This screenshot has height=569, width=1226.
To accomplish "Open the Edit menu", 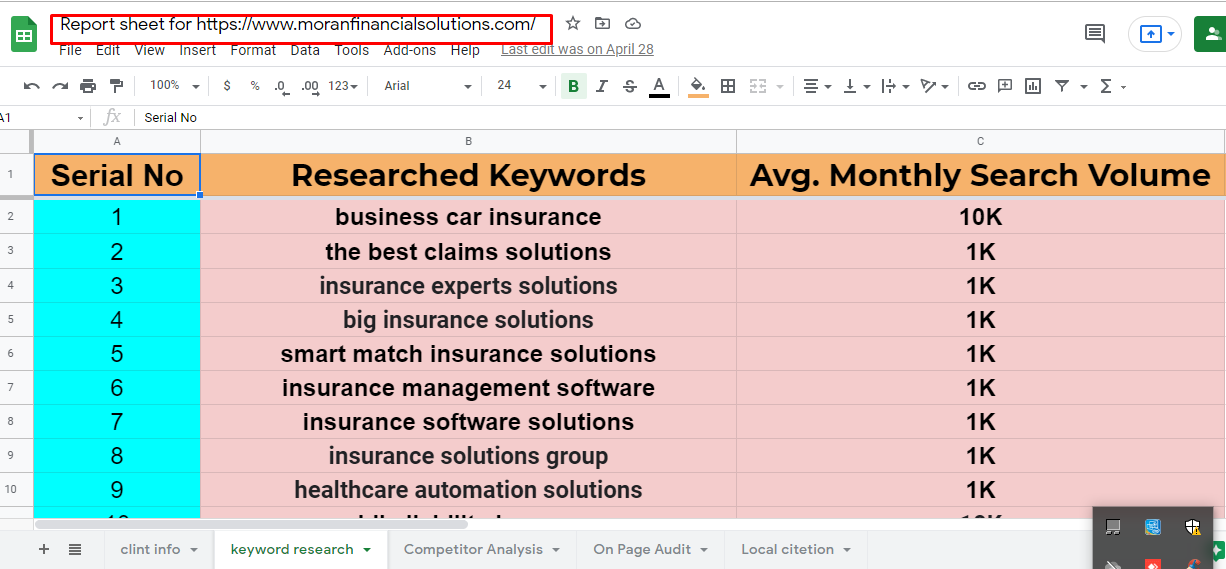I will pyautogui.click(x=108, y=50).
